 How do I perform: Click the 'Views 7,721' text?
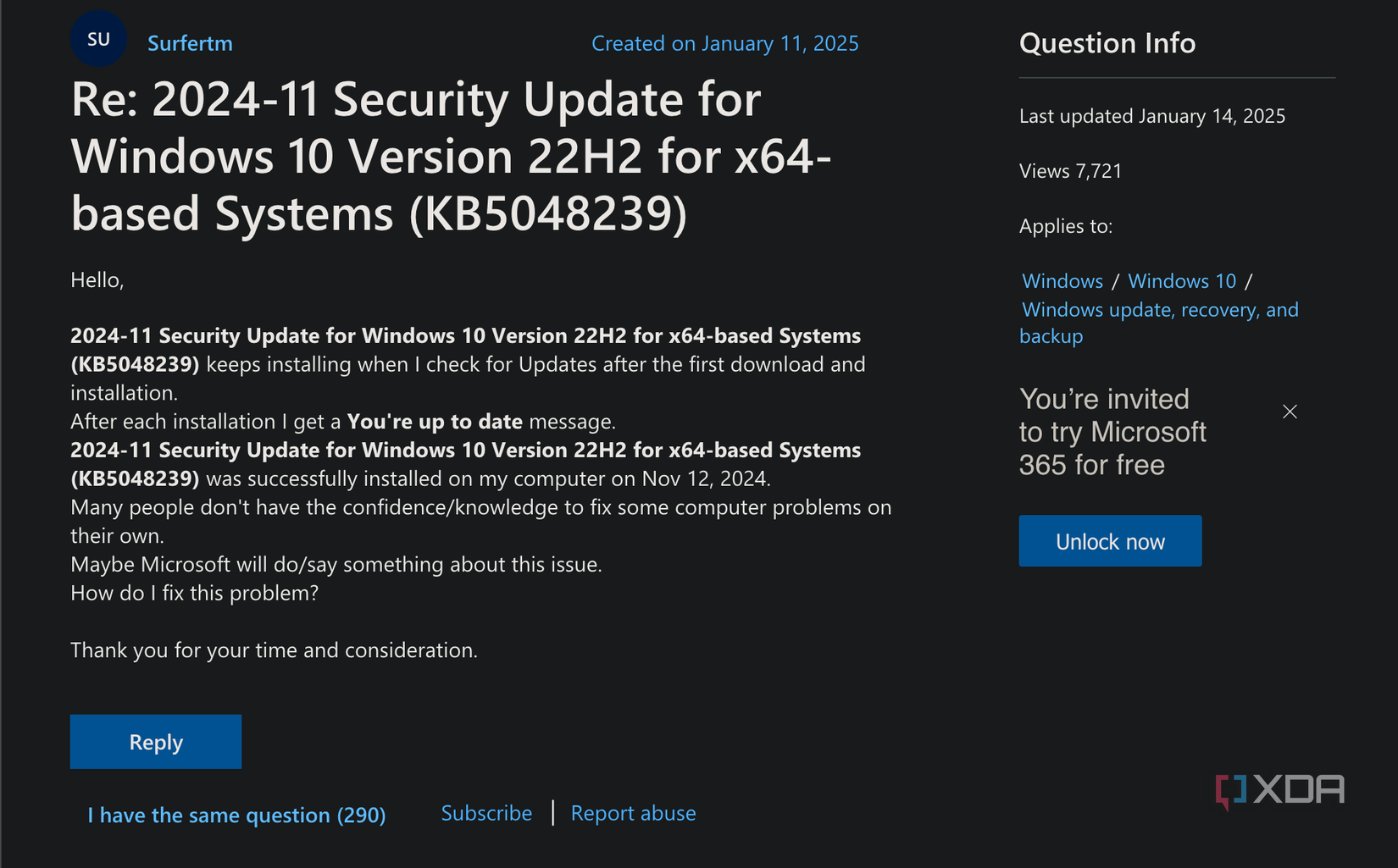tap(1070, 171)
